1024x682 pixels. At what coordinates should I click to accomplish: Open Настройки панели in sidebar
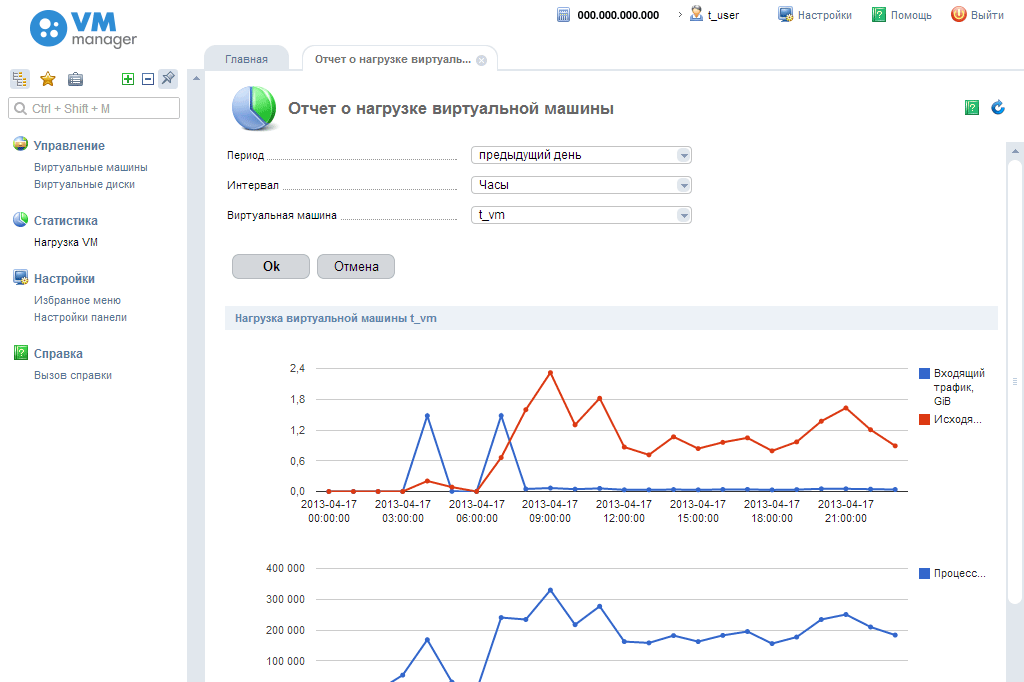coord(80,317)
